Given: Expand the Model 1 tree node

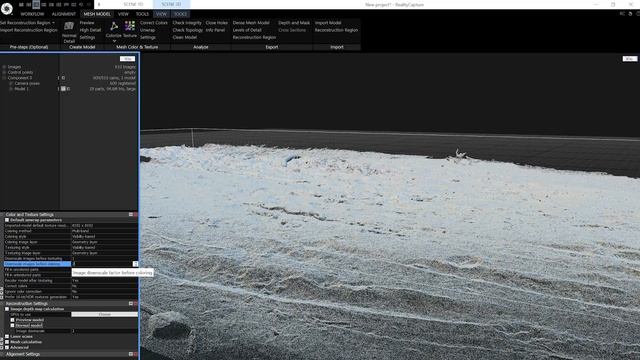Looking at the screenshot, I should click(11, 89).
